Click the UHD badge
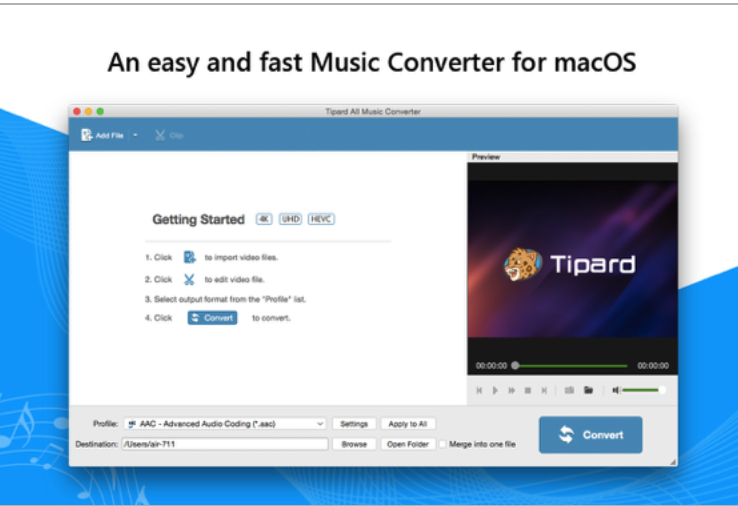The width and height of the screenshot is (738, 506). [x=290, y=219]
